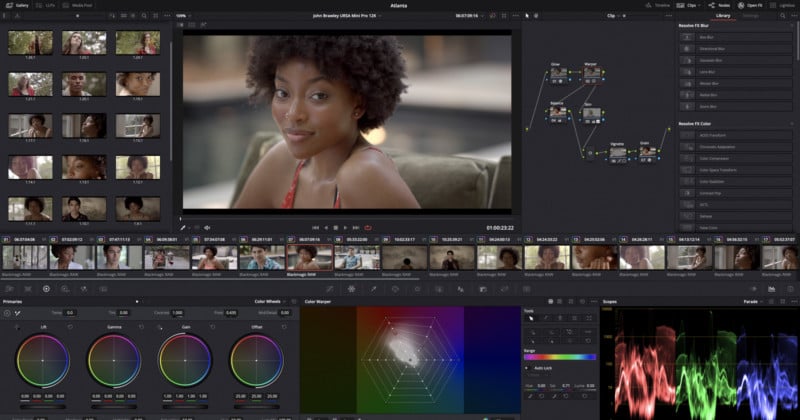Open the HDR wheels palette

(65, 289)
